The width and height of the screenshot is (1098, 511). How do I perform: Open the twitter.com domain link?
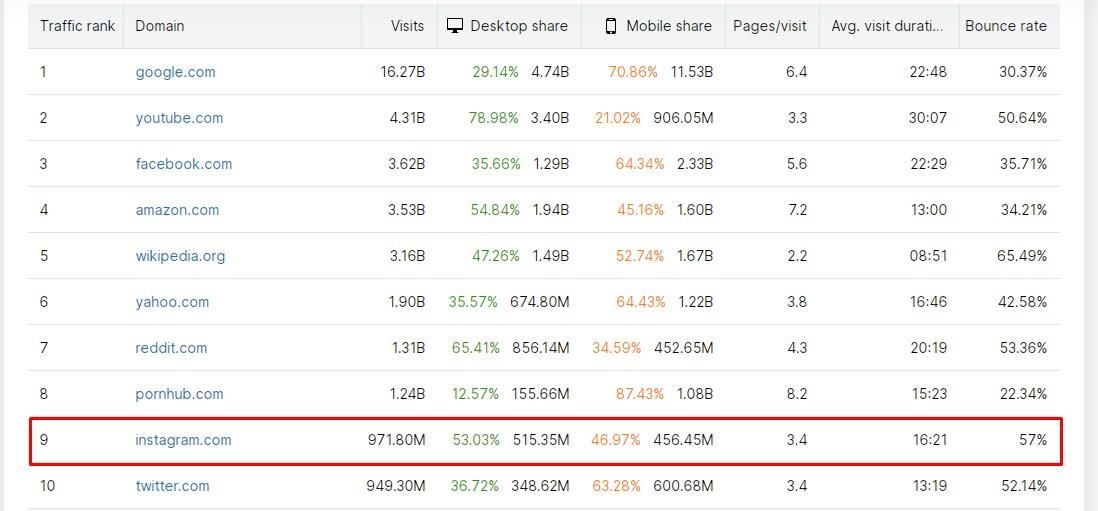coord(172,486)
